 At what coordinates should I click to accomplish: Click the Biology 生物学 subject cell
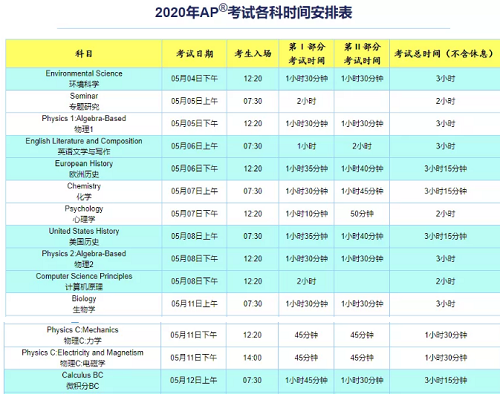coord(84,304)
